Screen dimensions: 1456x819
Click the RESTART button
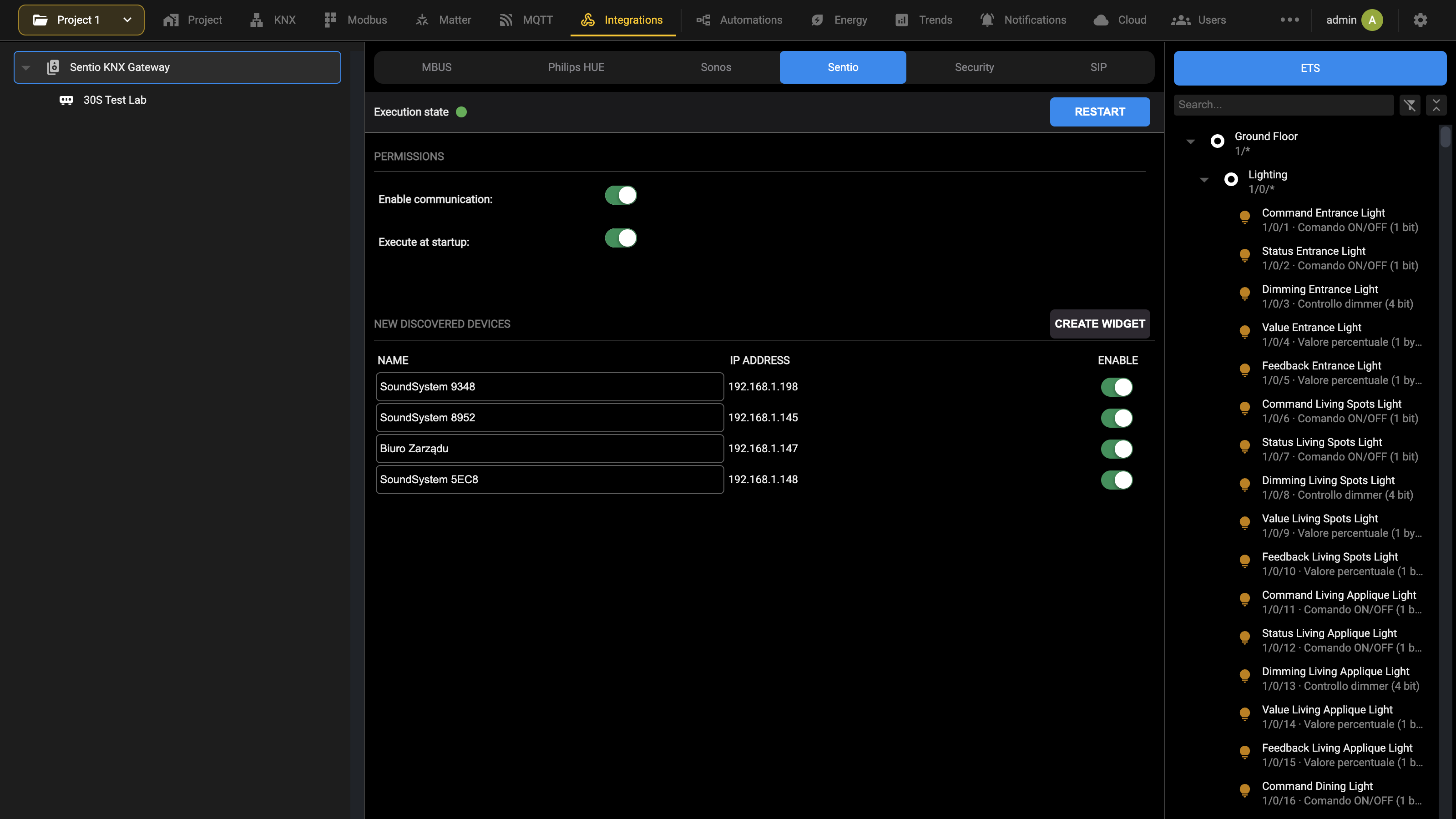coord(1099,112)
